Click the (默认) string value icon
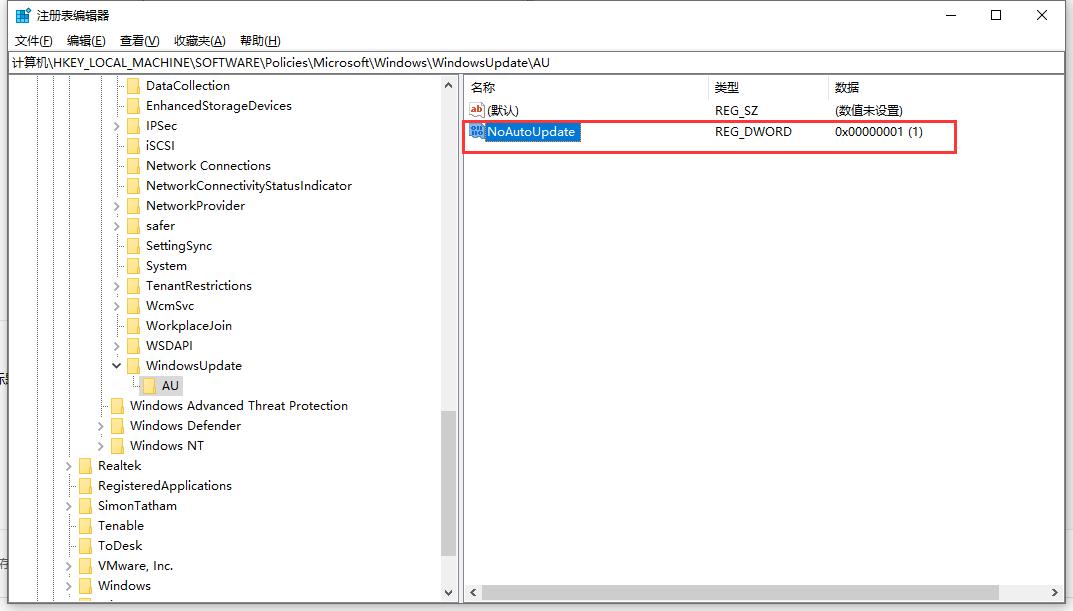Viewport: 1073px width, 611px height. pos(477,109)
